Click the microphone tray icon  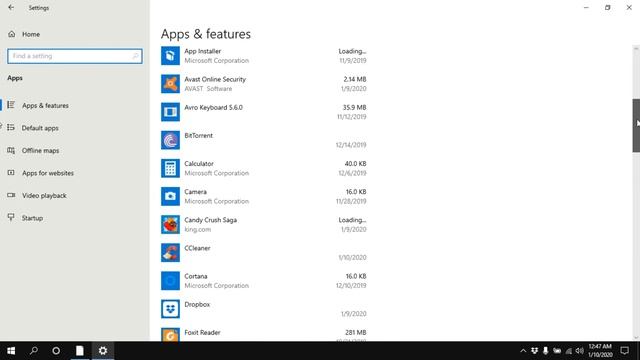click(x=545, y=351)
